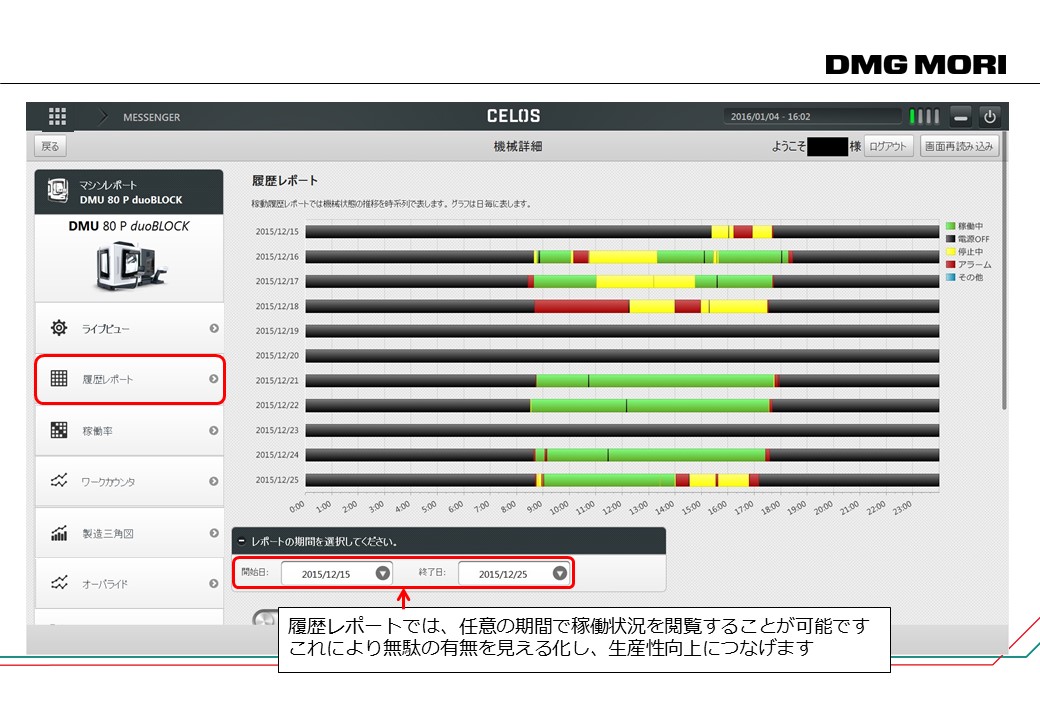This screenshot has width=1040, height=720.
Task: Click the 9:00 time axis label
Action: 535,507
